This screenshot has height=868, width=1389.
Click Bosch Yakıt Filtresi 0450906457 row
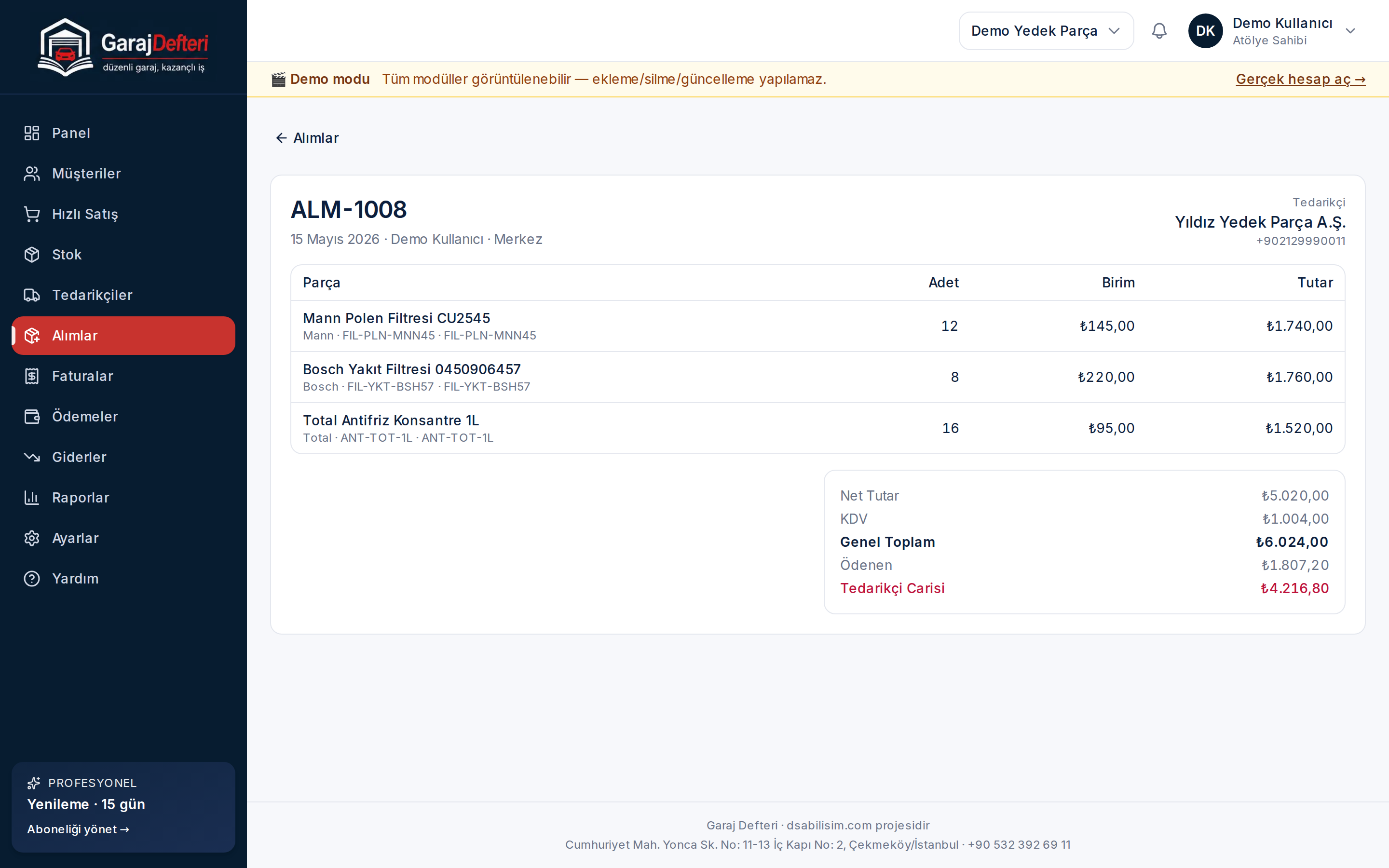click(817, 377)
